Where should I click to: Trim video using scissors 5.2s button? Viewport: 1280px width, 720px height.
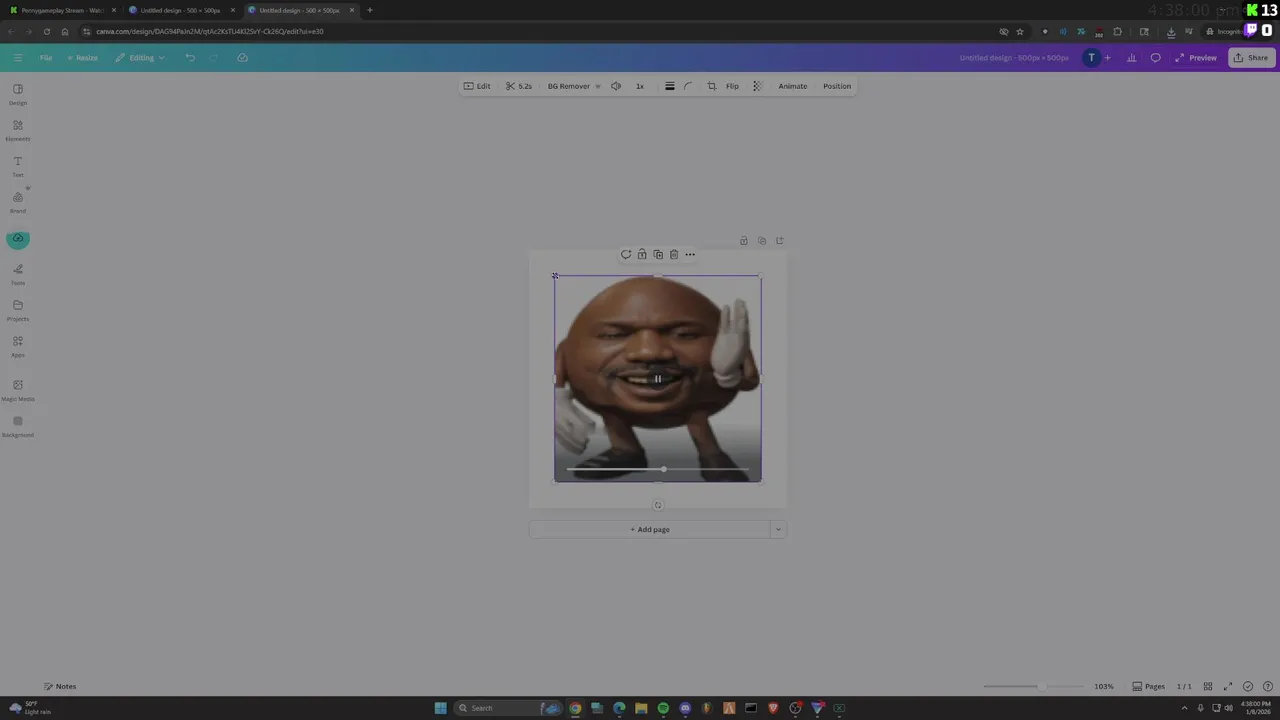point(519,86)
